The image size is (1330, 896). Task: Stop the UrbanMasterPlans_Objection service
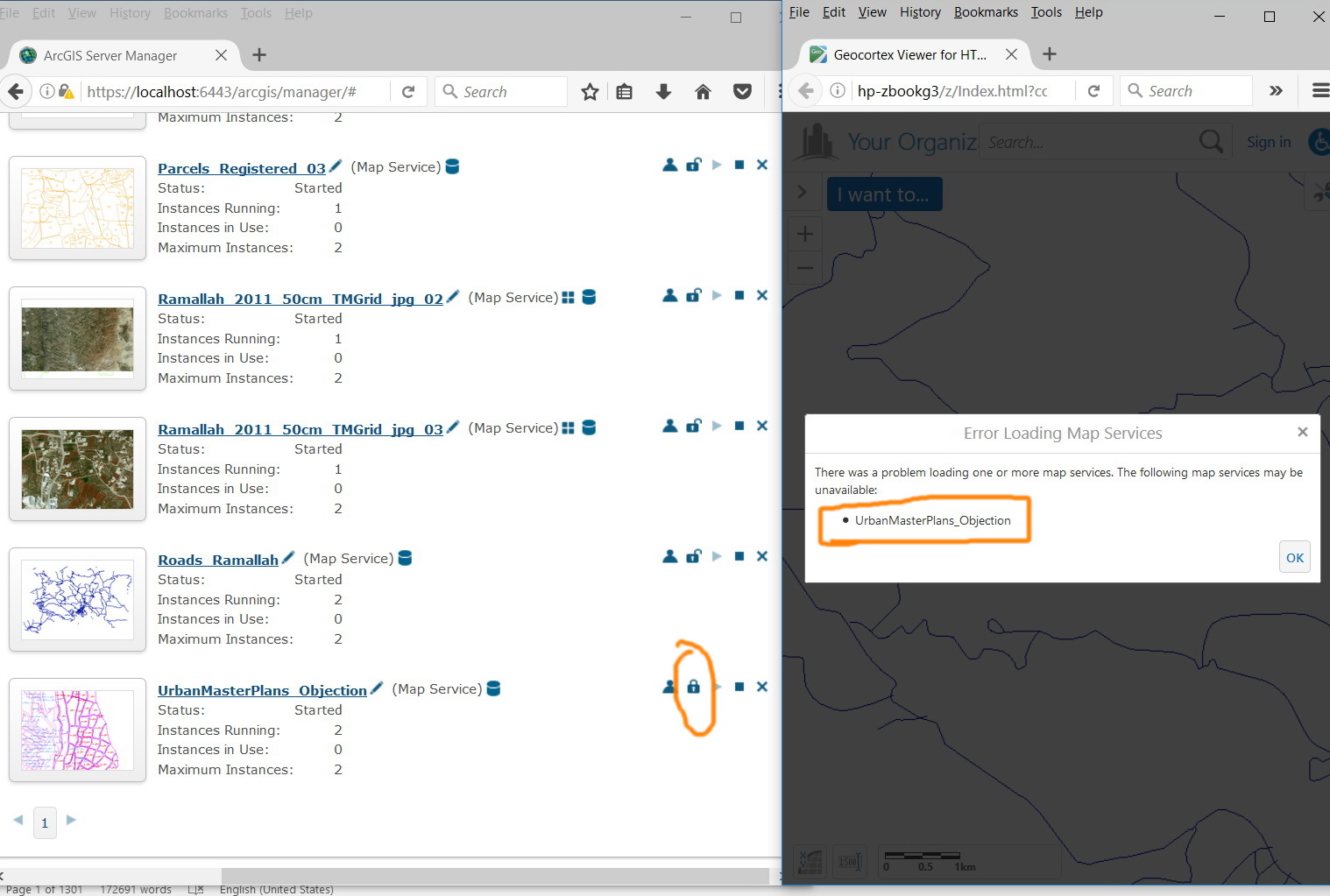click(x=739, y=687)
